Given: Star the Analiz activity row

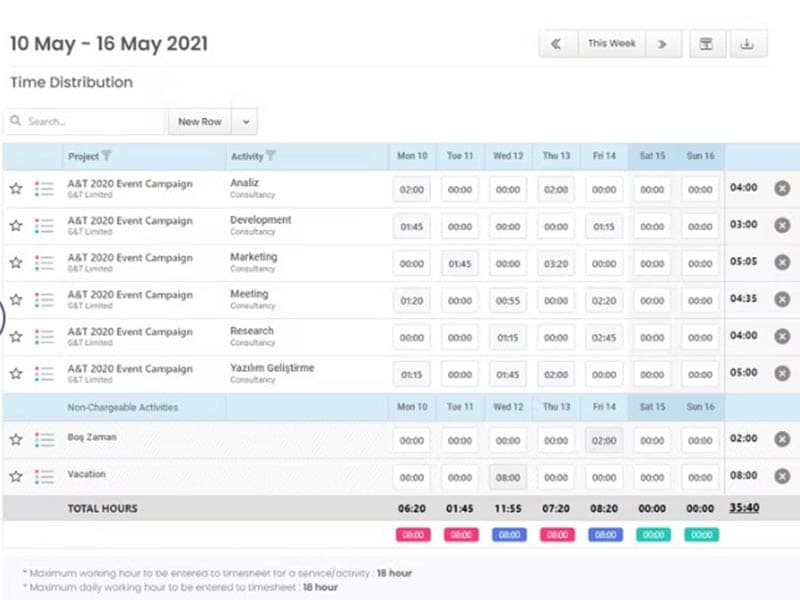Looking at the screenshot, I should pos(16,188).
